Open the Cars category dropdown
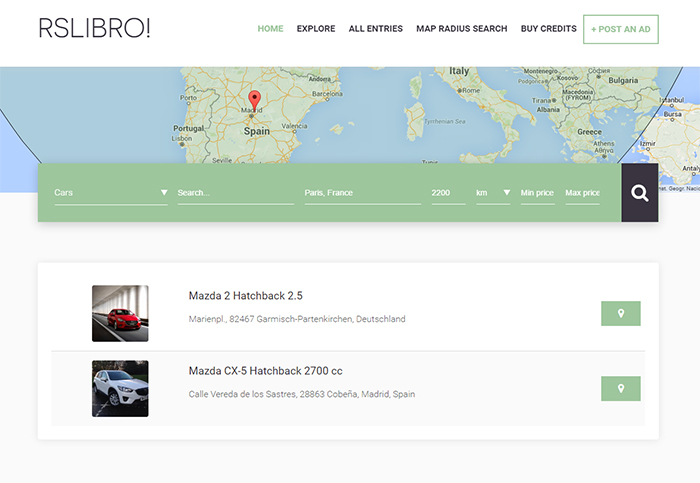700x483 pixels. click(x=111, y=193)
